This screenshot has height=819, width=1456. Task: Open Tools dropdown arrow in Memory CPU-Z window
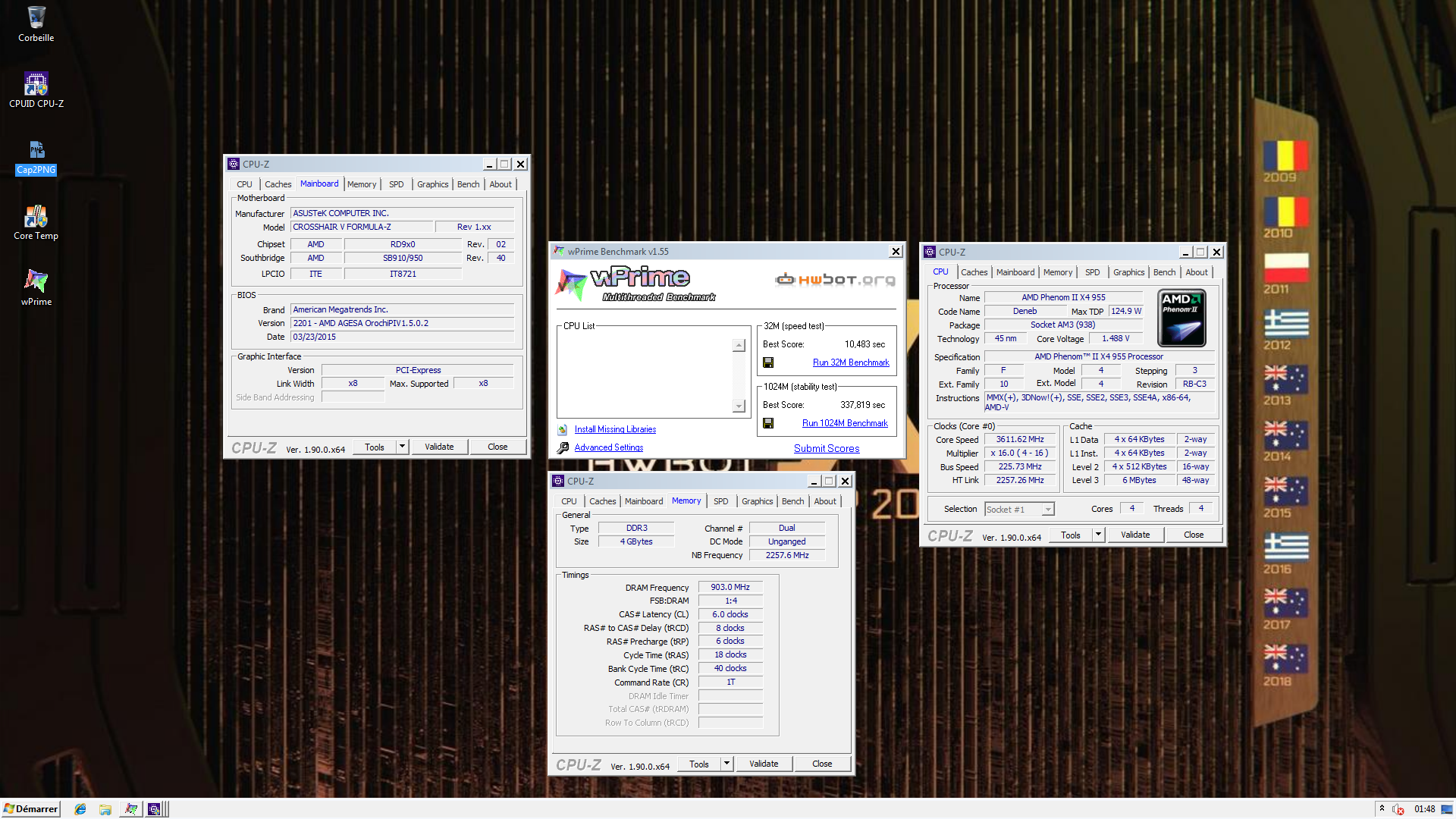[x=727, y=764]
